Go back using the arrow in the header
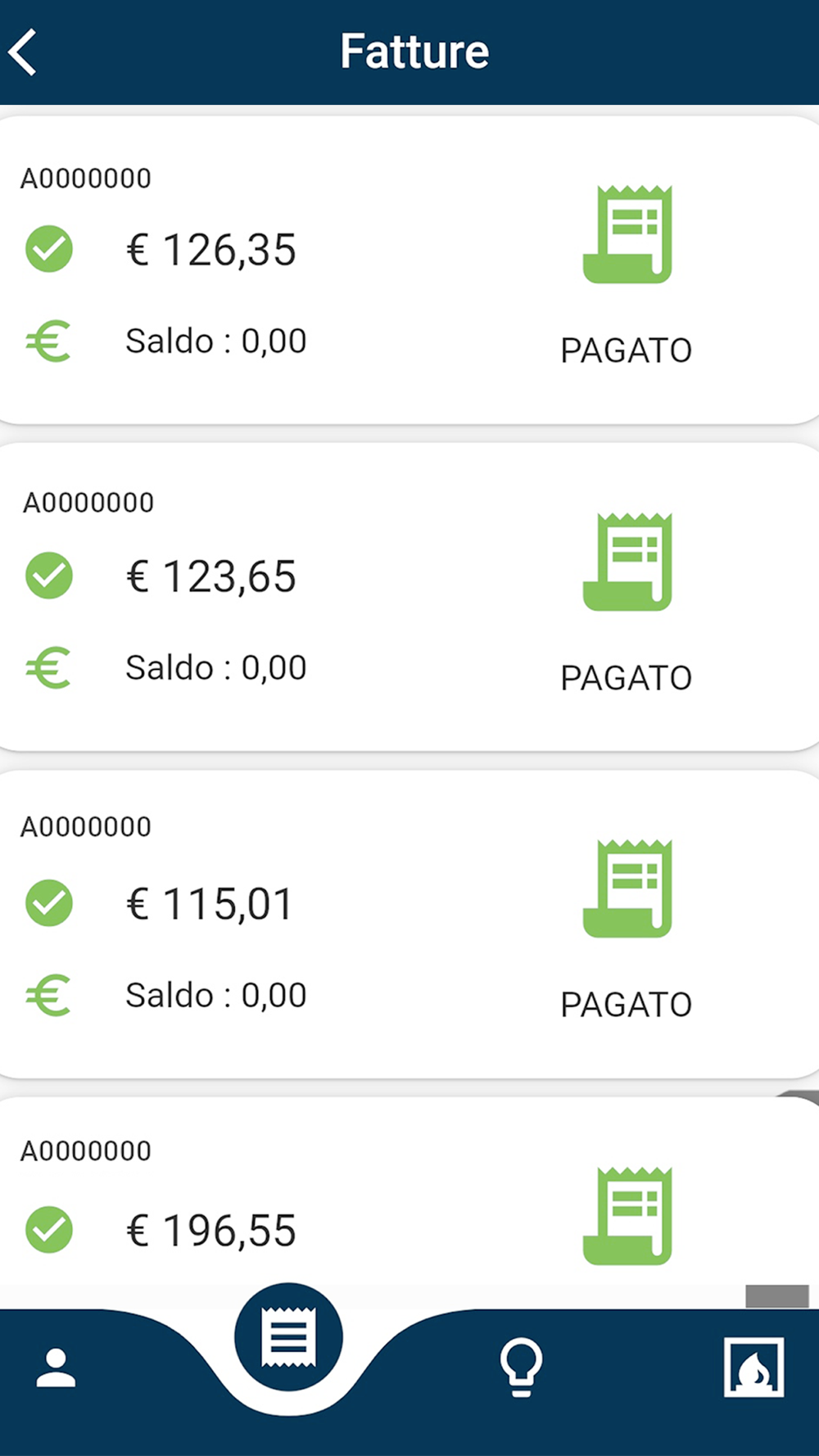Screen dimensions: 819x1456 [25, 52]
